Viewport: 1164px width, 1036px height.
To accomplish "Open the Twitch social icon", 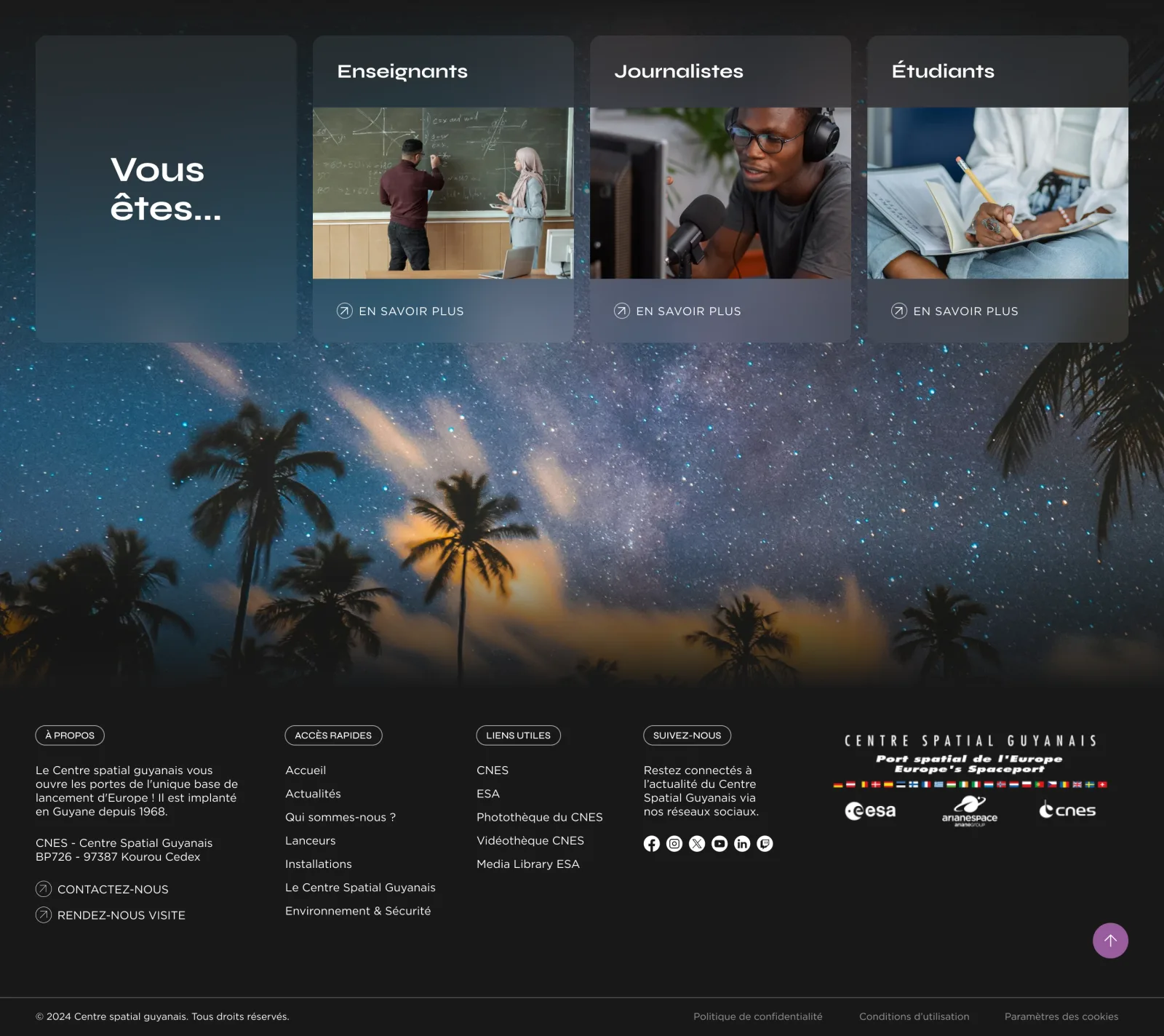I will [x=765, y=843].
